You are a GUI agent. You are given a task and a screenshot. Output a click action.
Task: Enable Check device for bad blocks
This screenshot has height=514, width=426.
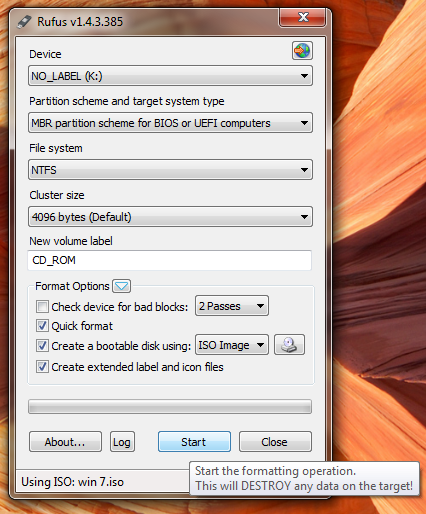pyautogui.click(x=42, y=306)
